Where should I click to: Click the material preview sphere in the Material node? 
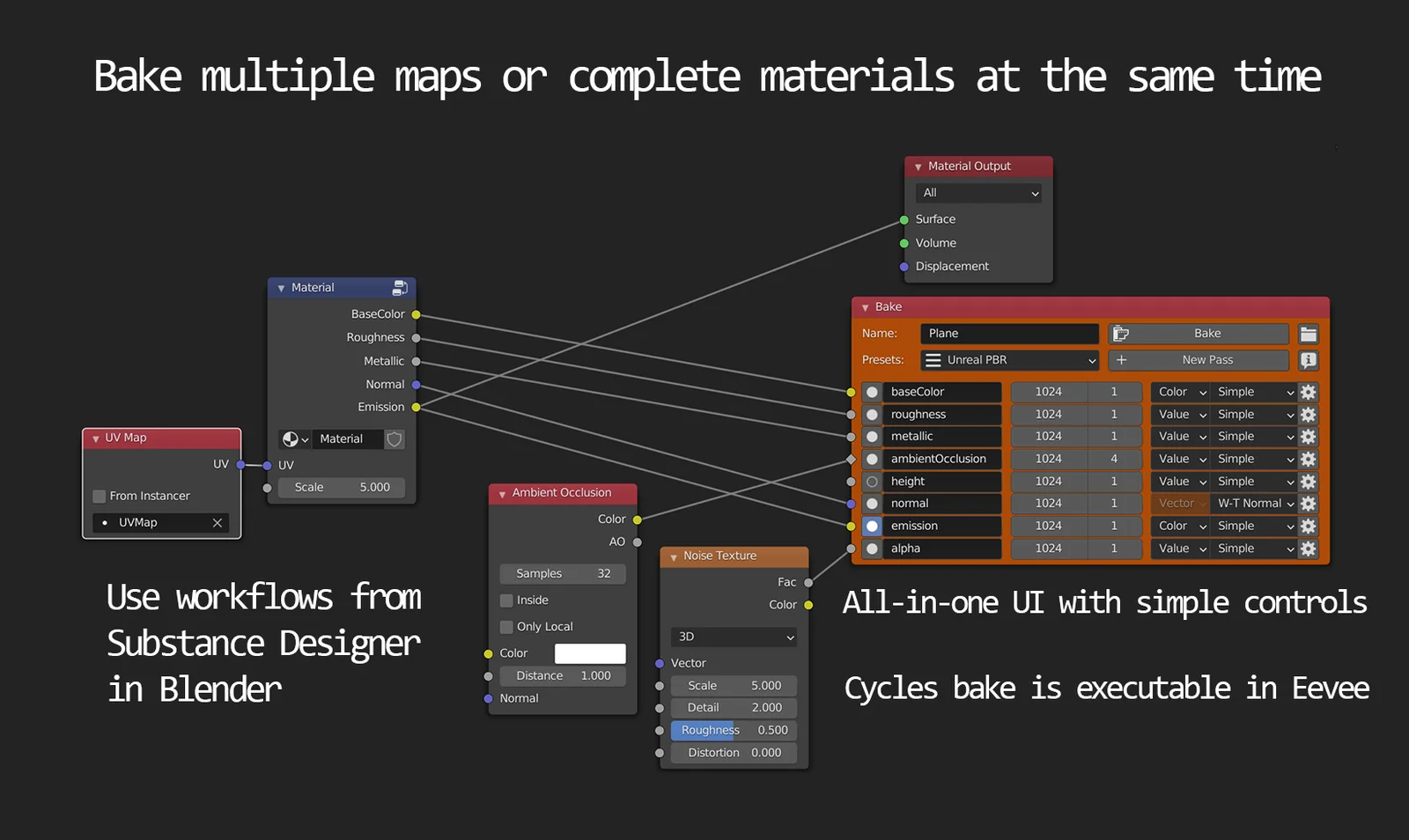click(291, 438)
